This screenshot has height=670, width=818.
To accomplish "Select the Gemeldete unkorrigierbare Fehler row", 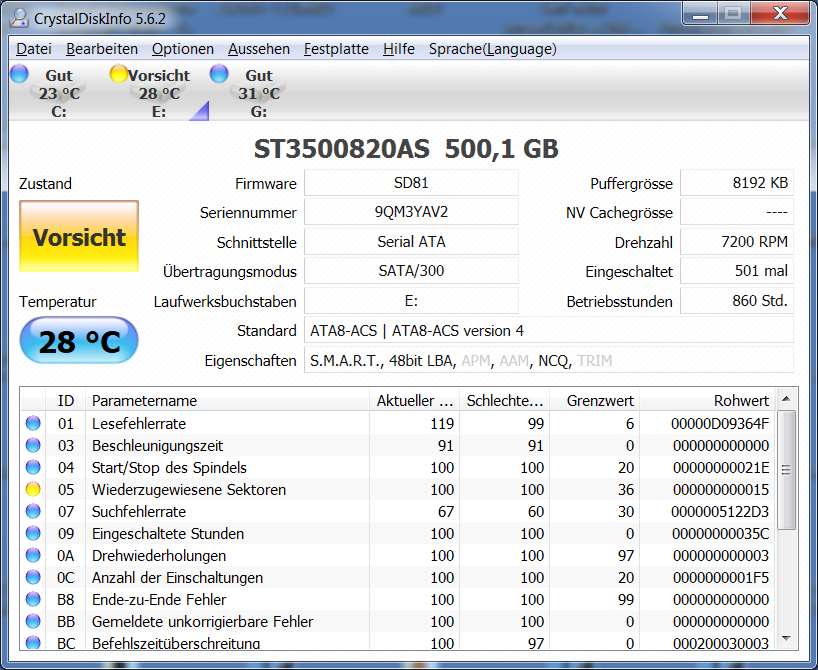I will [398, 621].
